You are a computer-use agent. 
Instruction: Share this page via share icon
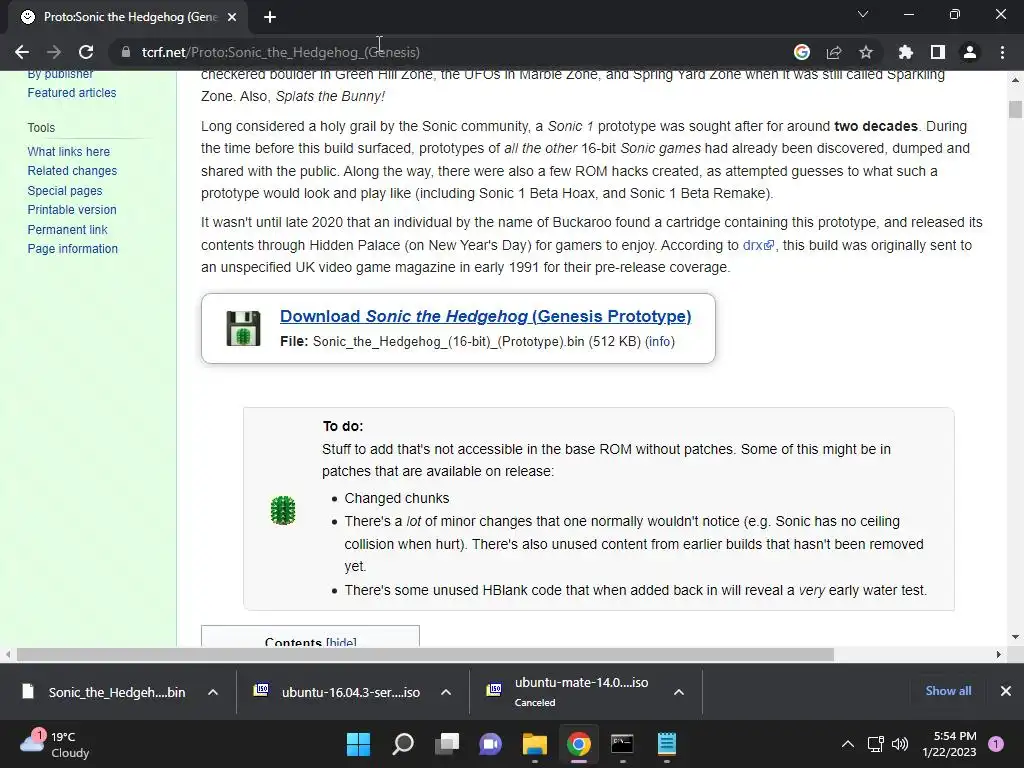[x=833, y=52]
